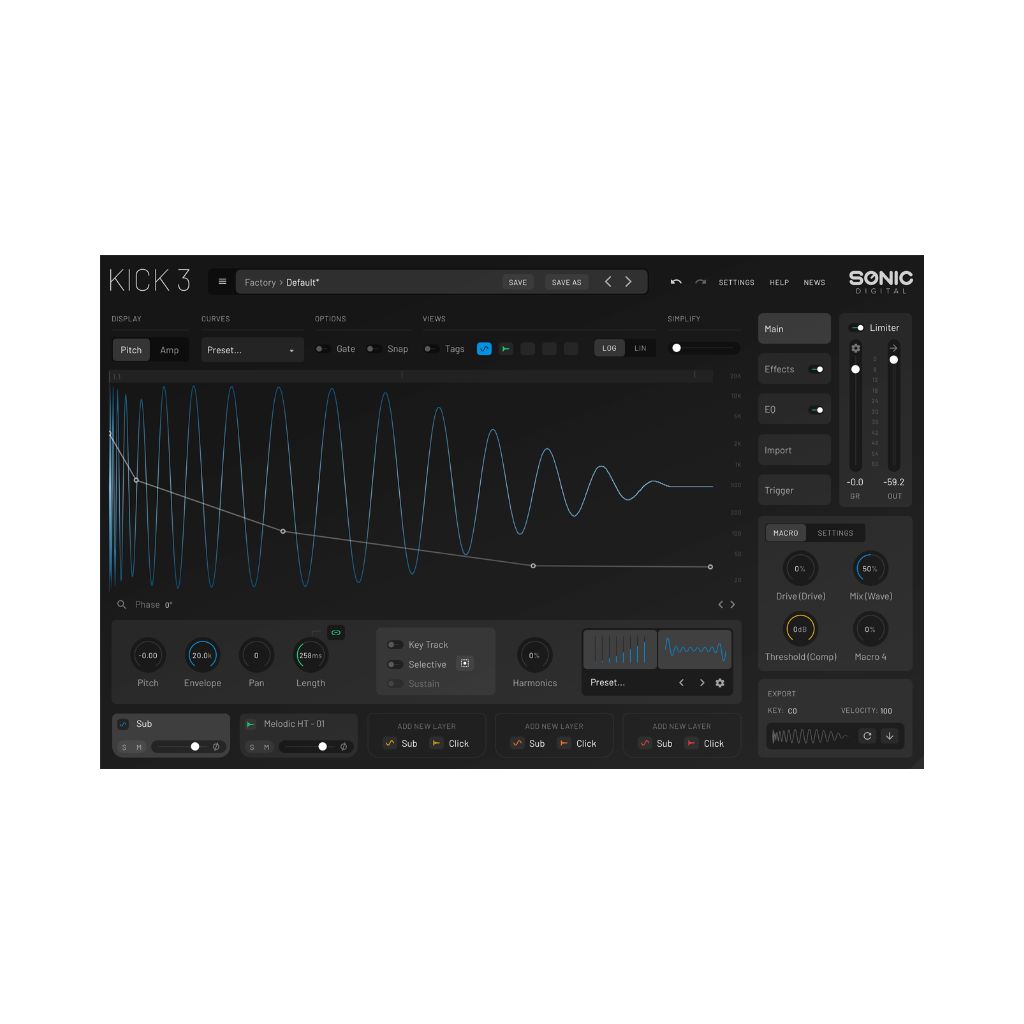Screen dimensions: 1024x1024
Task: Solo the Sub layer
Action: (124, 747)
